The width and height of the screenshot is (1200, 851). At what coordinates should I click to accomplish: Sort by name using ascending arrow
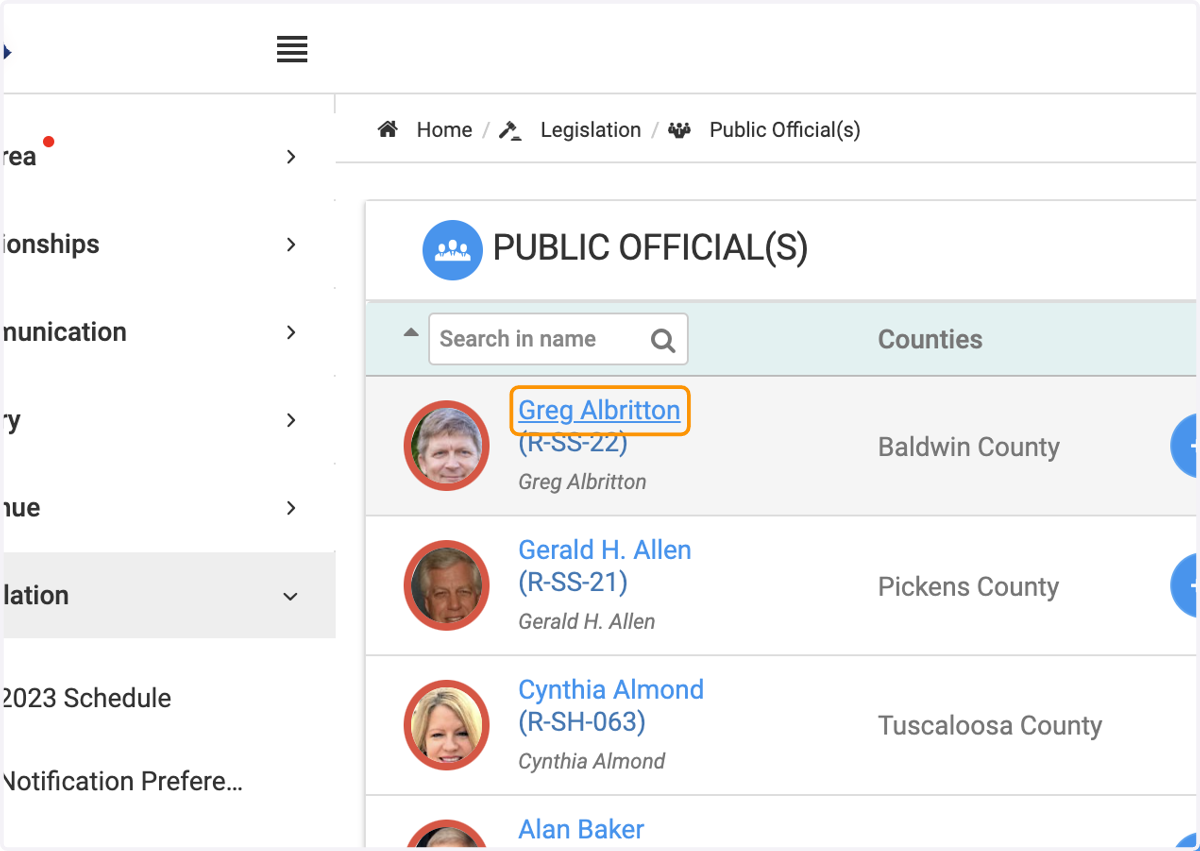pos(410,332)
